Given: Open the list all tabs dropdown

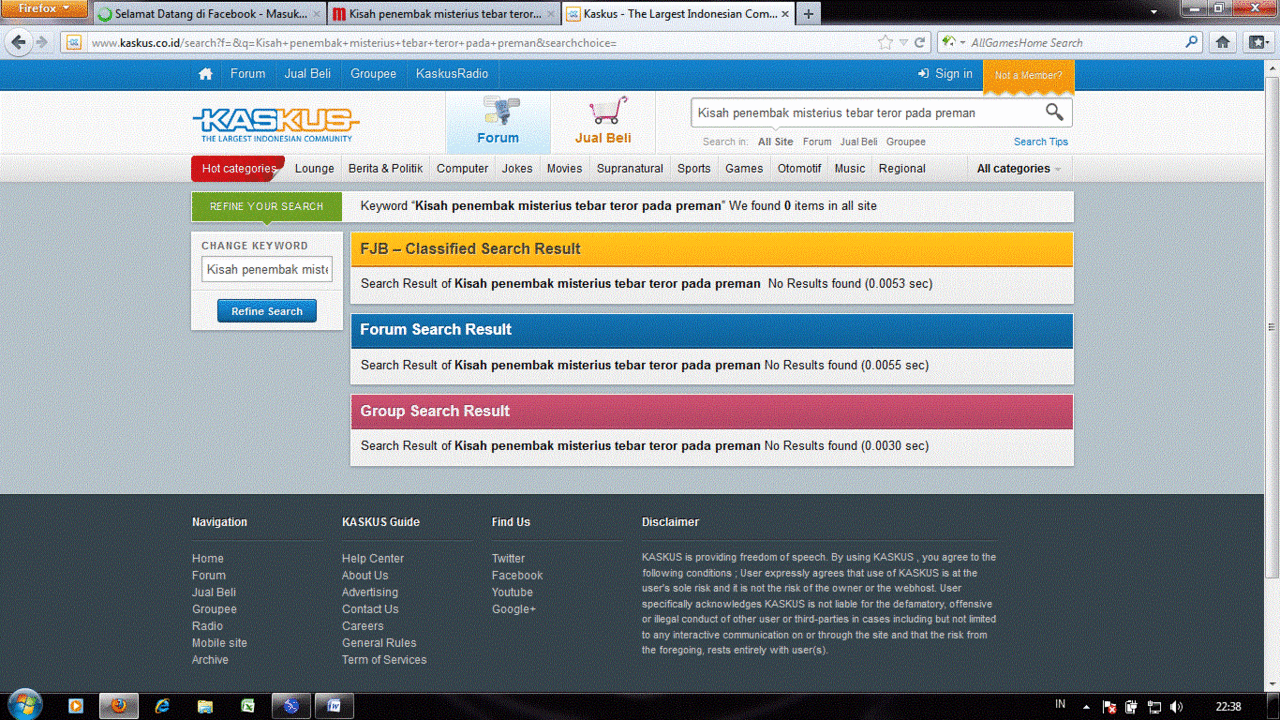Looking at the screenshot, I should 1155,14.
